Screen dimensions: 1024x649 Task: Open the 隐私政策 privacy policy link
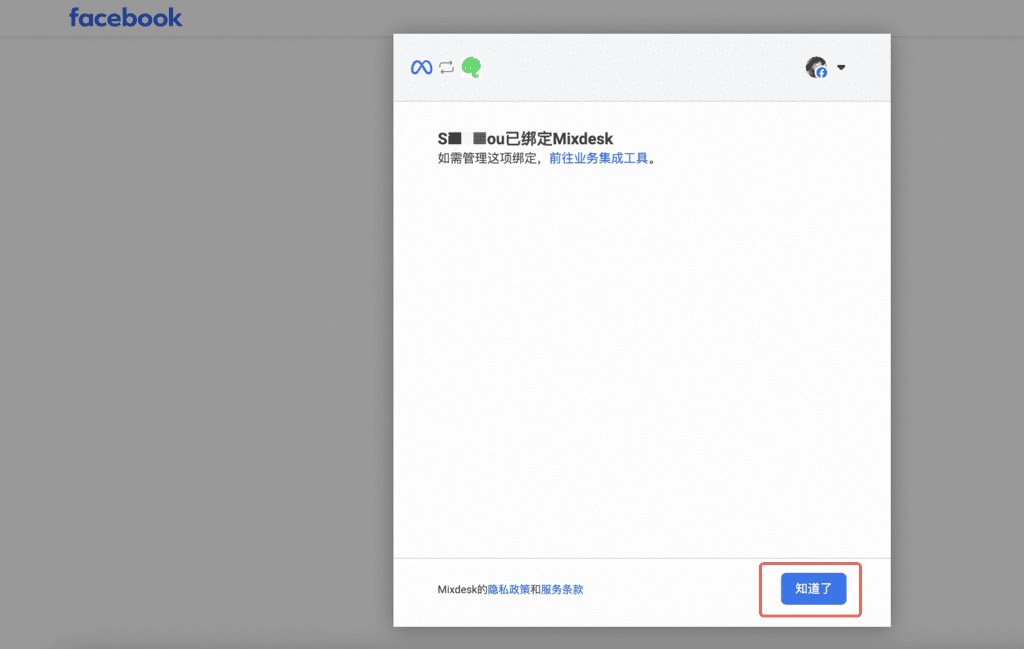(508, 590)
